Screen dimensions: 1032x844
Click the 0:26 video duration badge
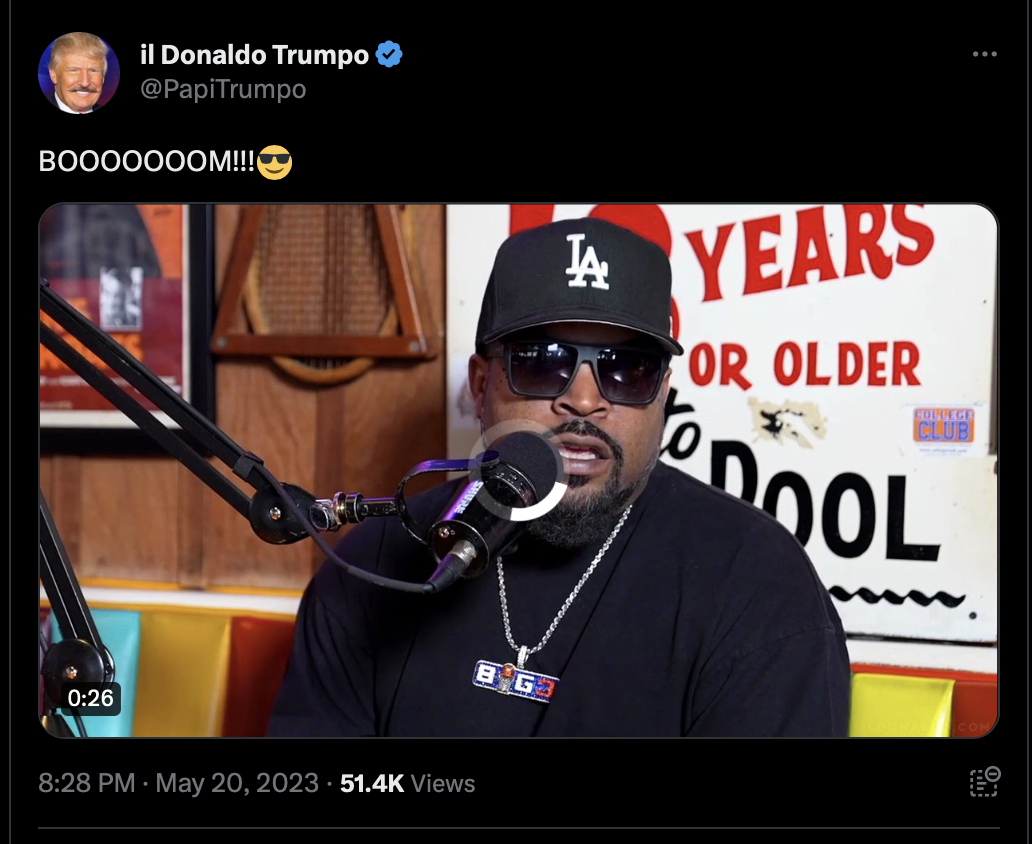point(90,698)
